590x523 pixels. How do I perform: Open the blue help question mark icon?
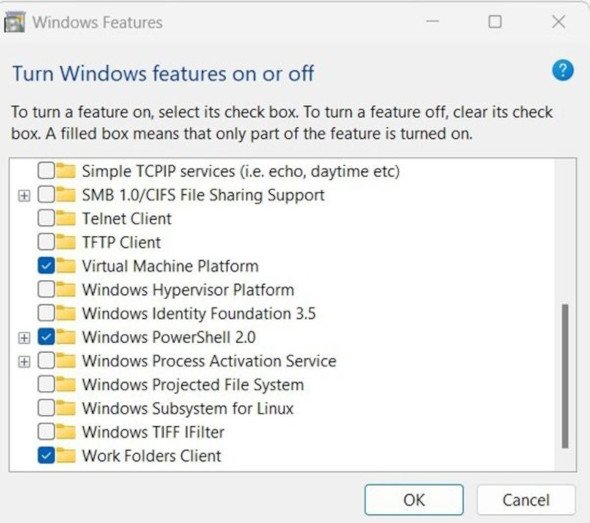[x=563, y=70]
